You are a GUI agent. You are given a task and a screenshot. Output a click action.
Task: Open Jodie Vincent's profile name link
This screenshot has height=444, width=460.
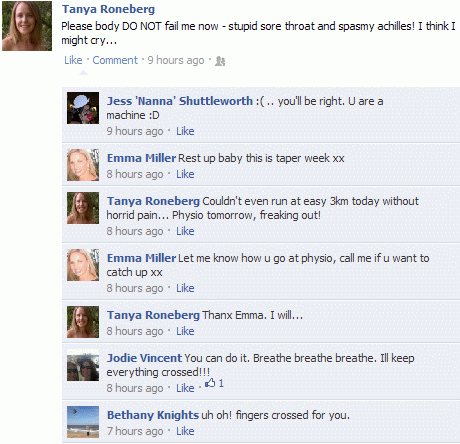click(x=144, y=358)
